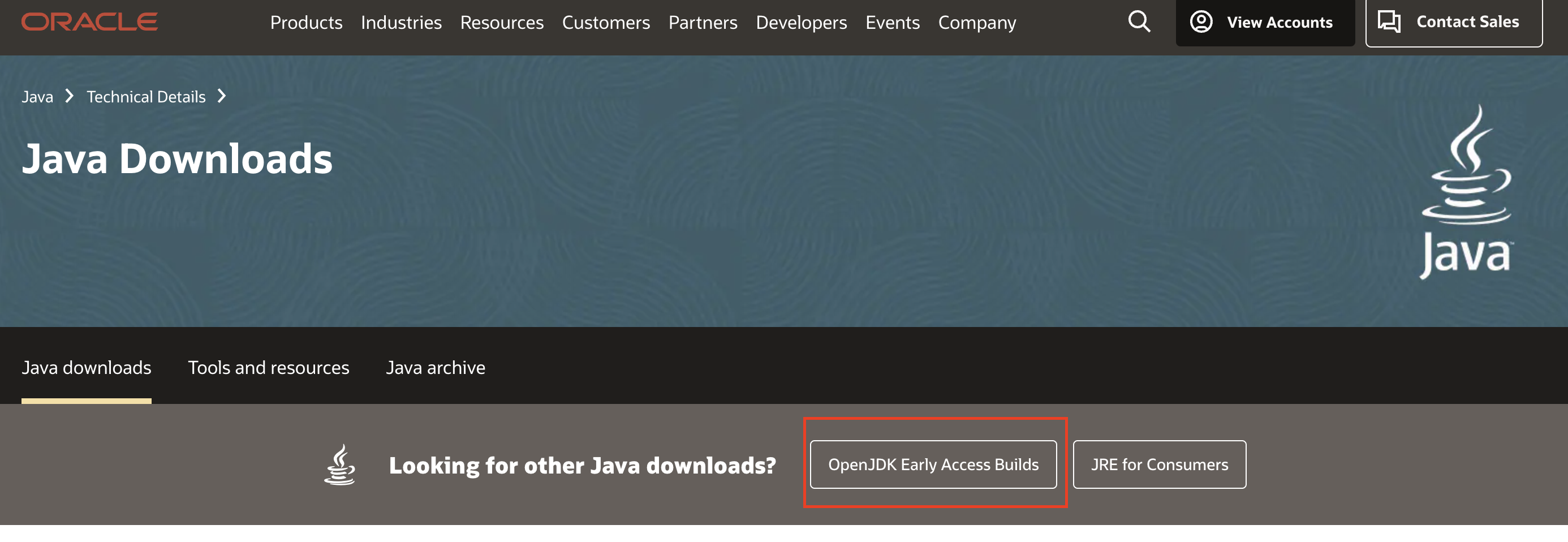Open the Partners menu

[703, 23]
